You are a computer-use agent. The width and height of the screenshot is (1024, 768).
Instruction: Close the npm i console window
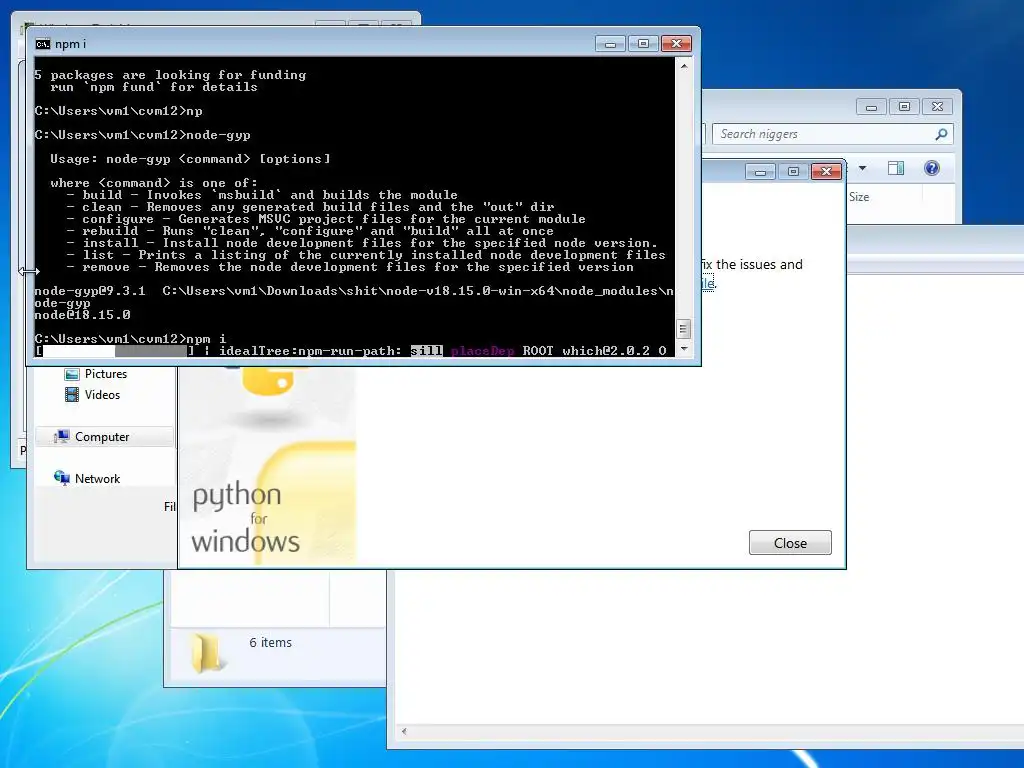tap(677, 44)
